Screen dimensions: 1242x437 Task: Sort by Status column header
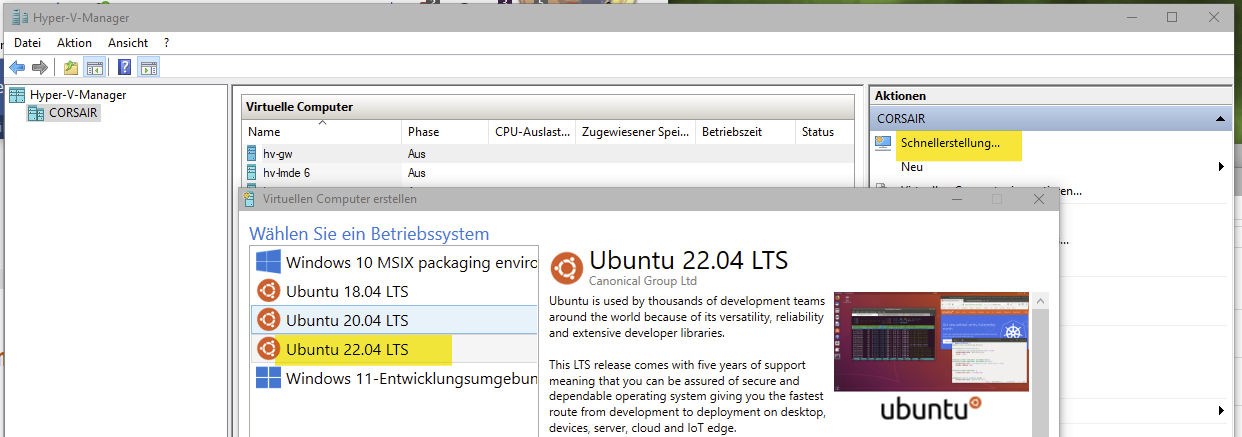click(825, 132)
